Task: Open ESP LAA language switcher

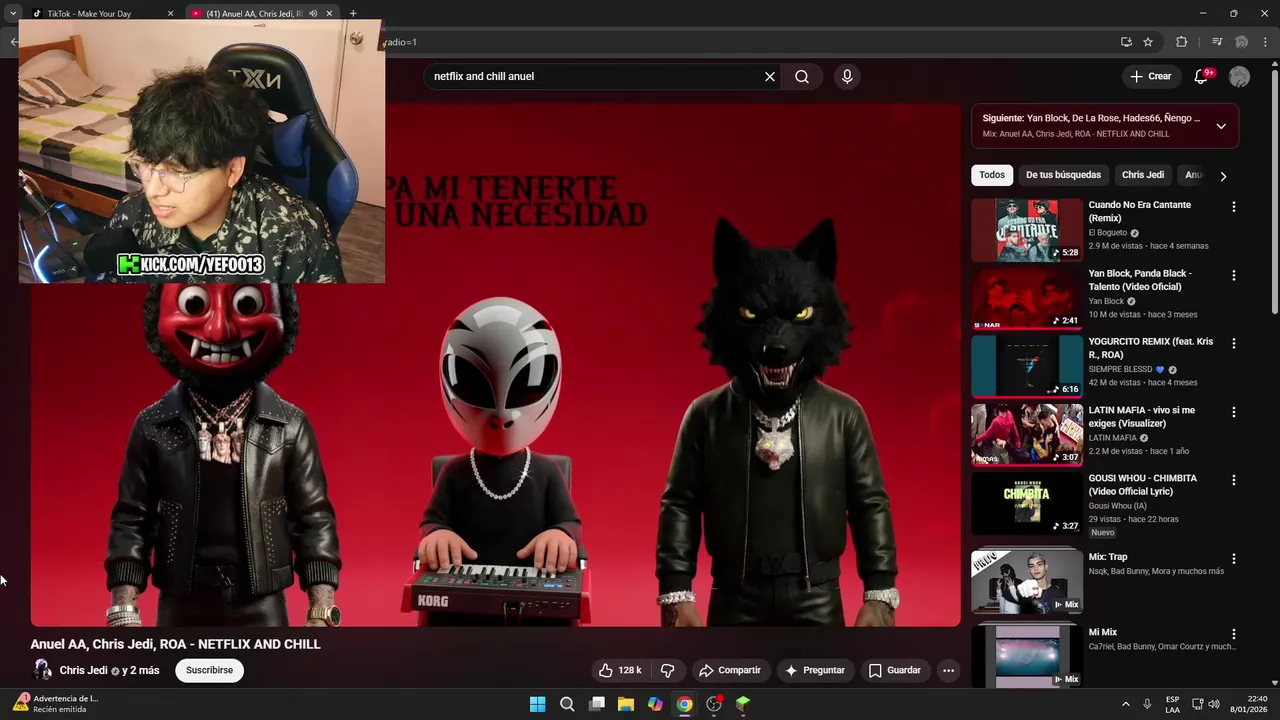Action: point(1172,704)
